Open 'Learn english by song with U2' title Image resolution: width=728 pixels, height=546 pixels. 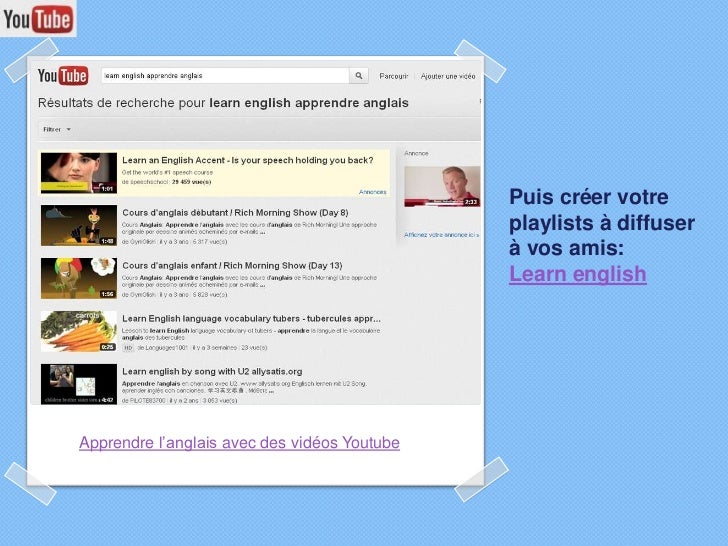(212, 371)
